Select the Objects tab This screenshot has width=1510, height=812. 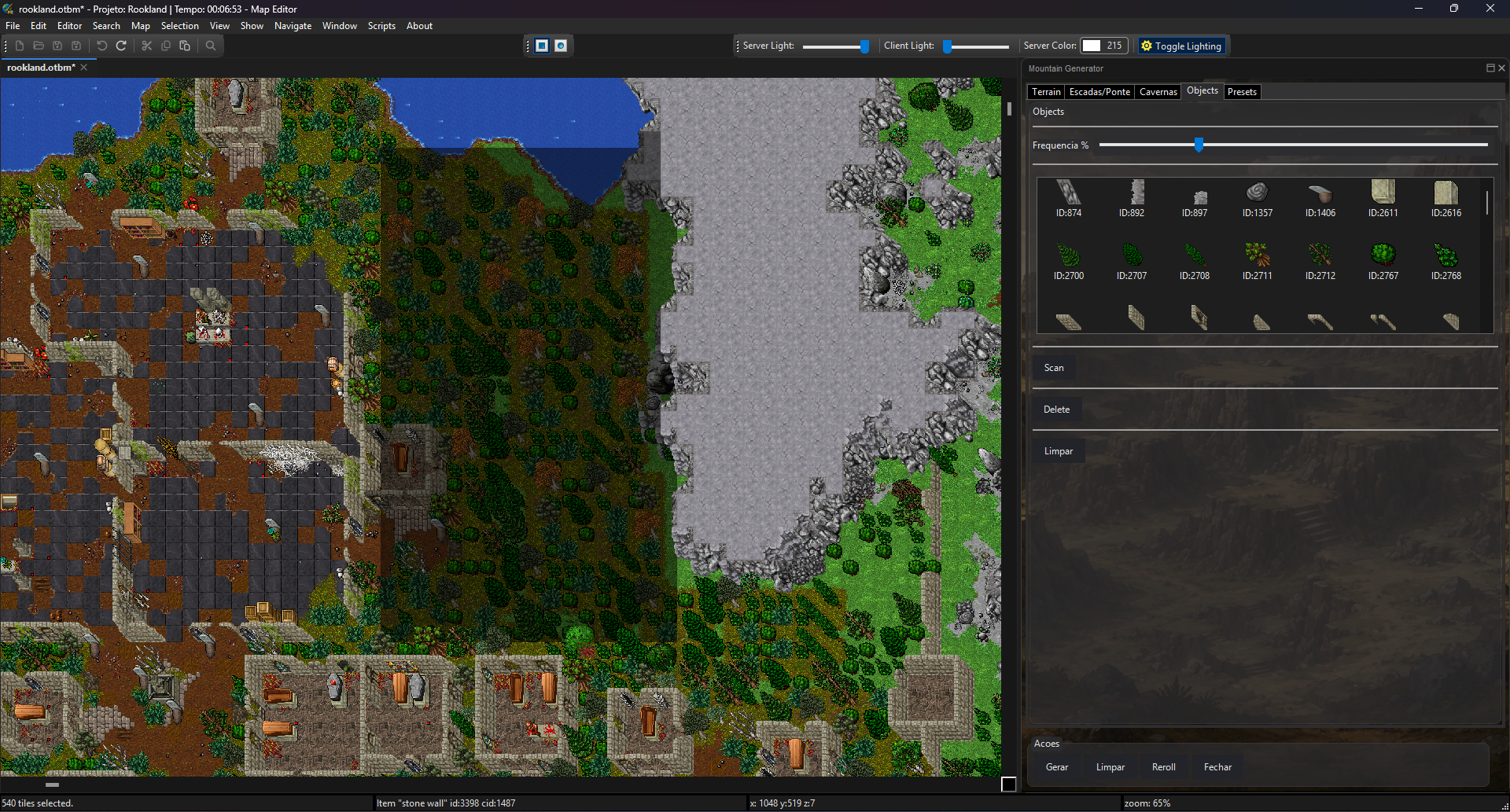(1202, 91)
